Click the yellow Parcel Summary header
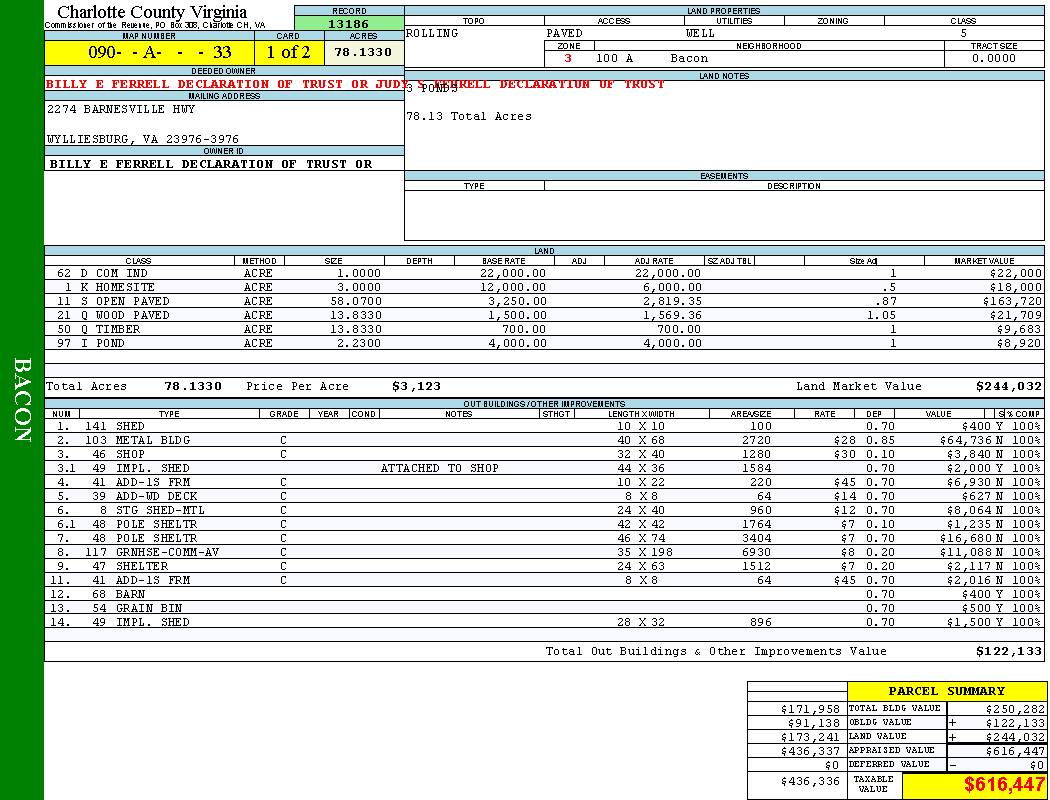This screenshot has height=800, width=1050. (946, 691)
